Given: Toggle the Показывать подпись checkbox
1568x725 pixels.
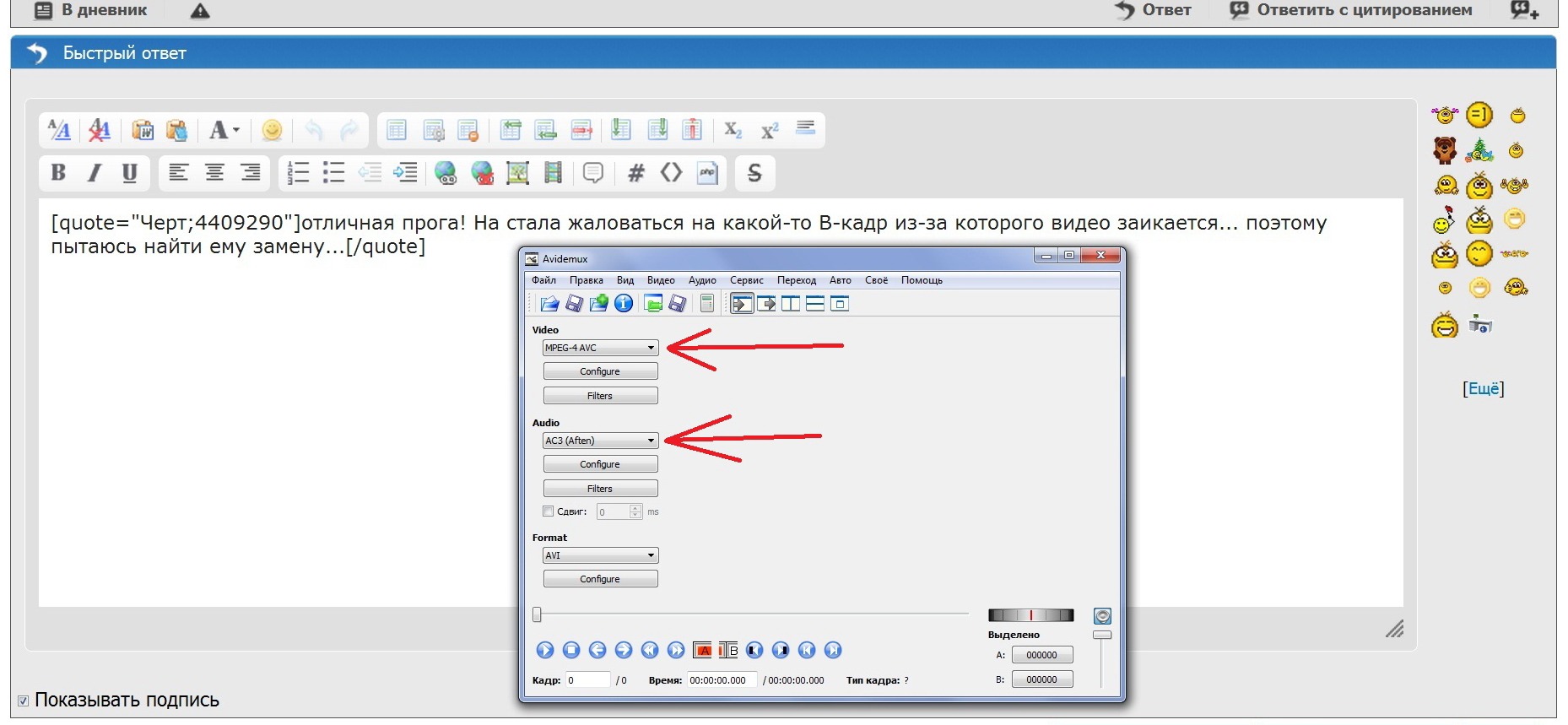Looking at the screenshot, I should pyautogui.click(x=23, y=701).
